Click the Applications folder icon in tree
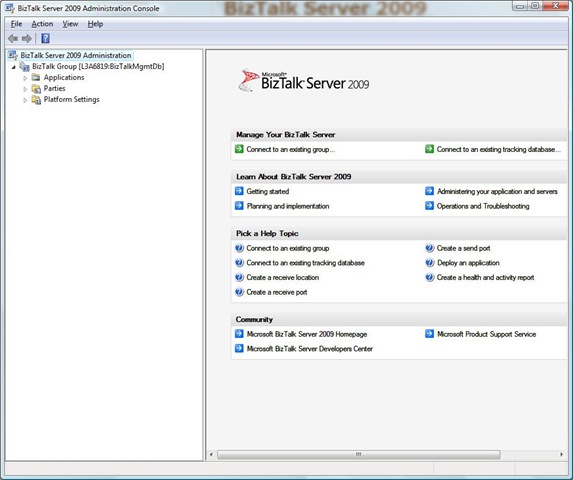Screen dimensions: 573x480 36,77
